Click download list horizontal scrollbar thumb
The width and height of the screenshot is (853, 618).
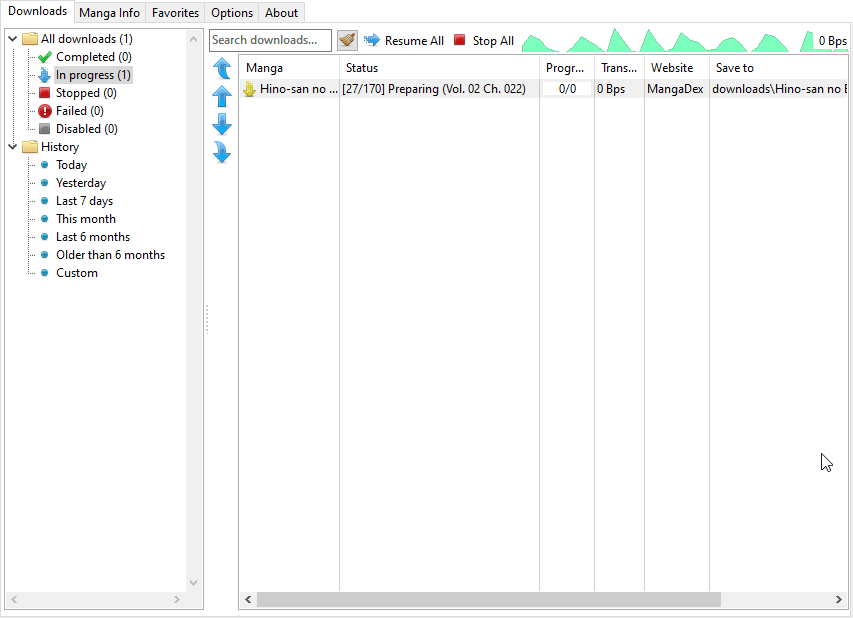point(489,600)
